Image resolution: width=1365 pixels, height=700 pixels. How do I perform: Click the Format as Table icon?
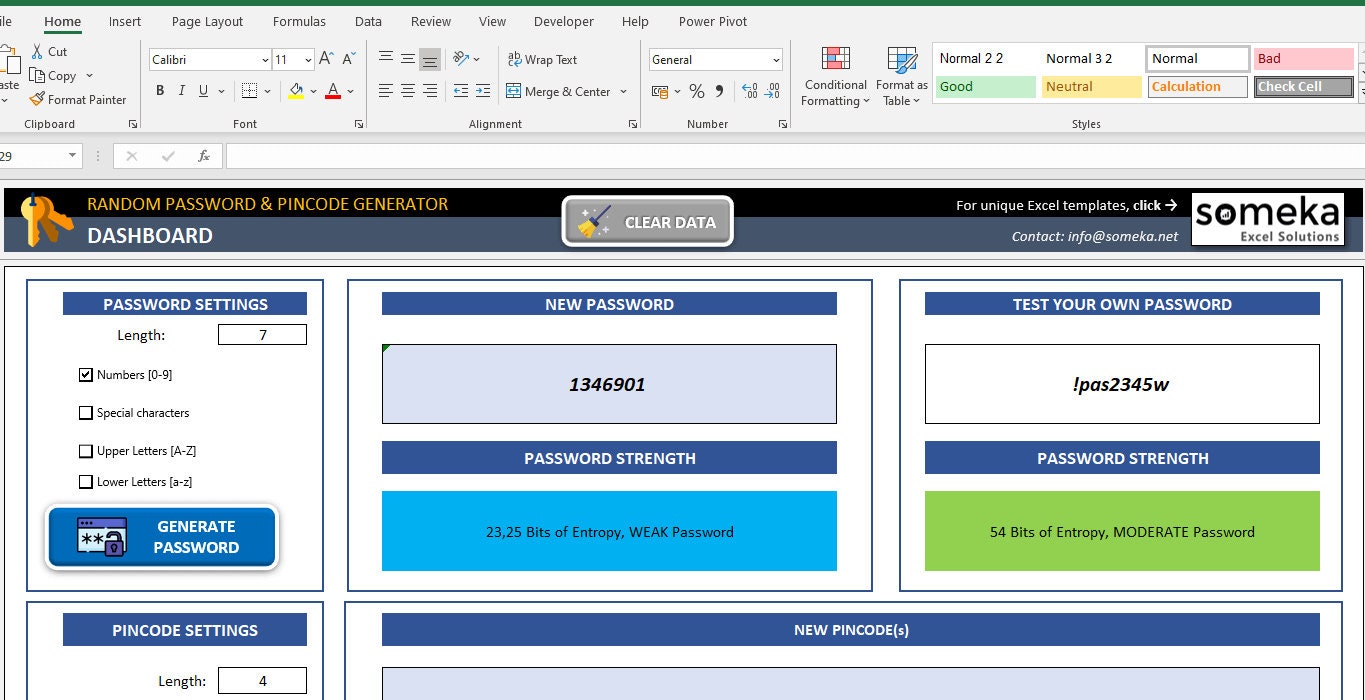pos(900,75)
